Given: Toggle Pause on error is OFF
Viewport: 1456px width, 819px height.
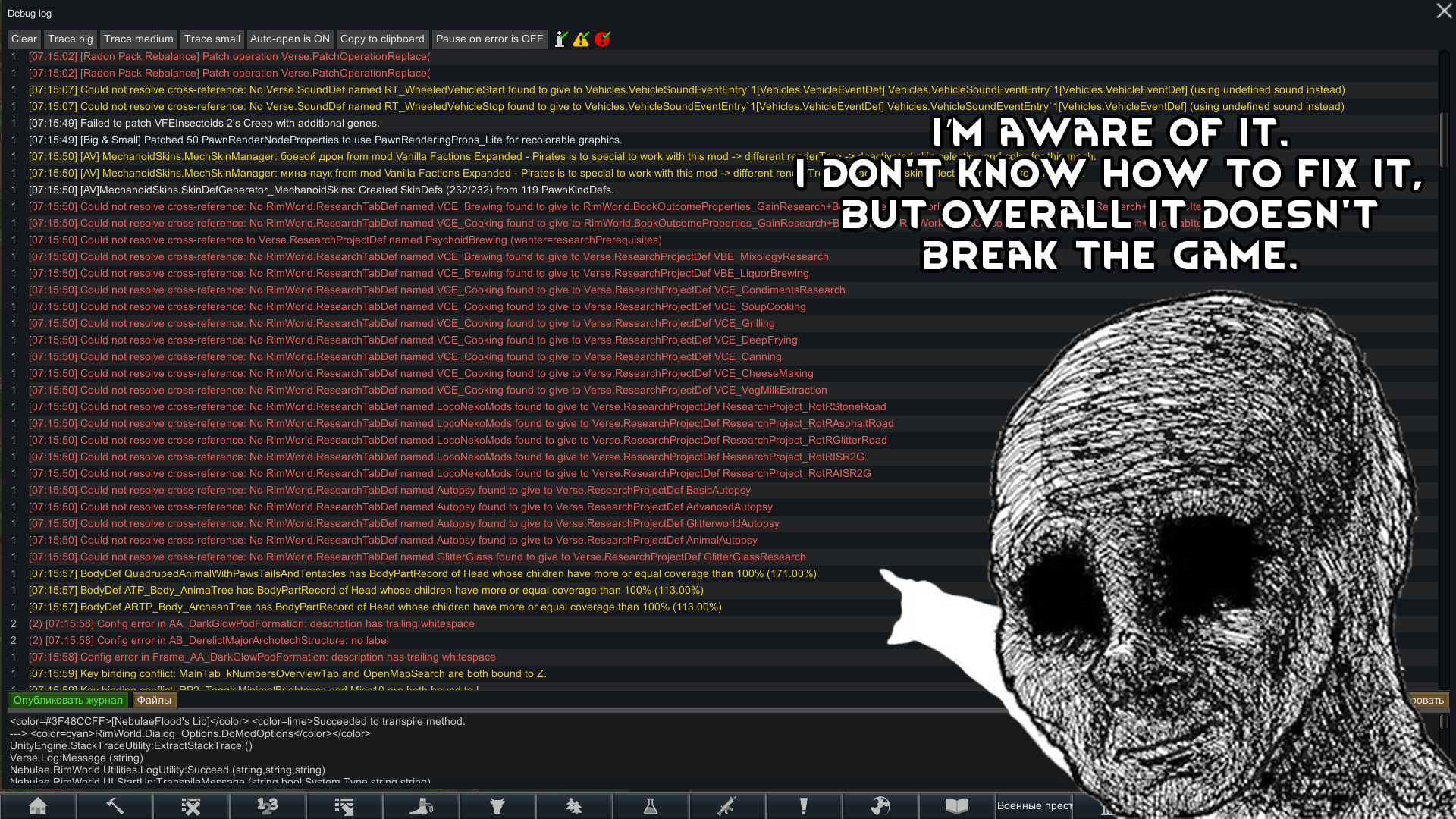Looking at the screenshot, I should [489, 39].
